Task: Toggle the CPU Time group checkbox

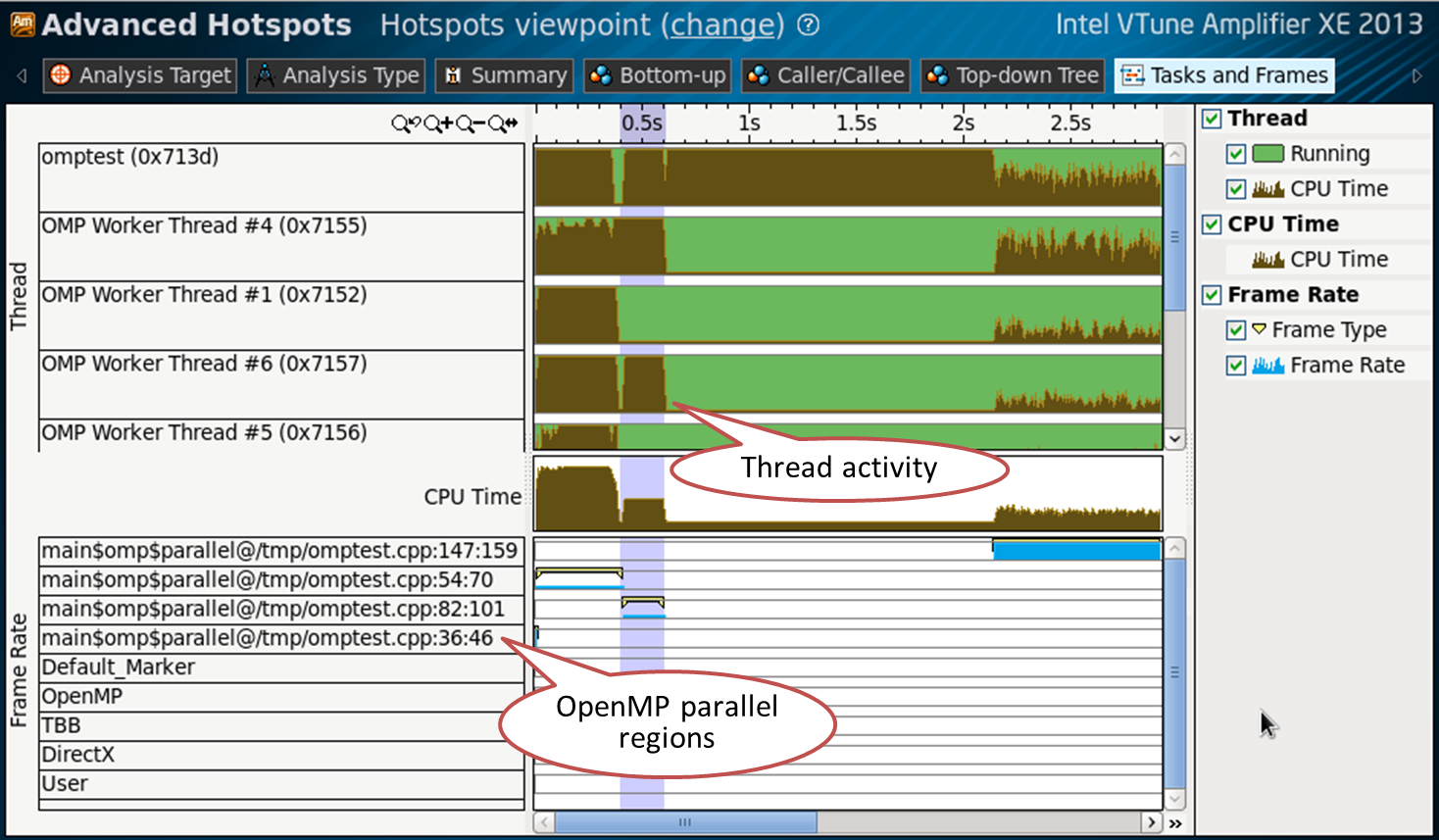Action: [1212, 224]
